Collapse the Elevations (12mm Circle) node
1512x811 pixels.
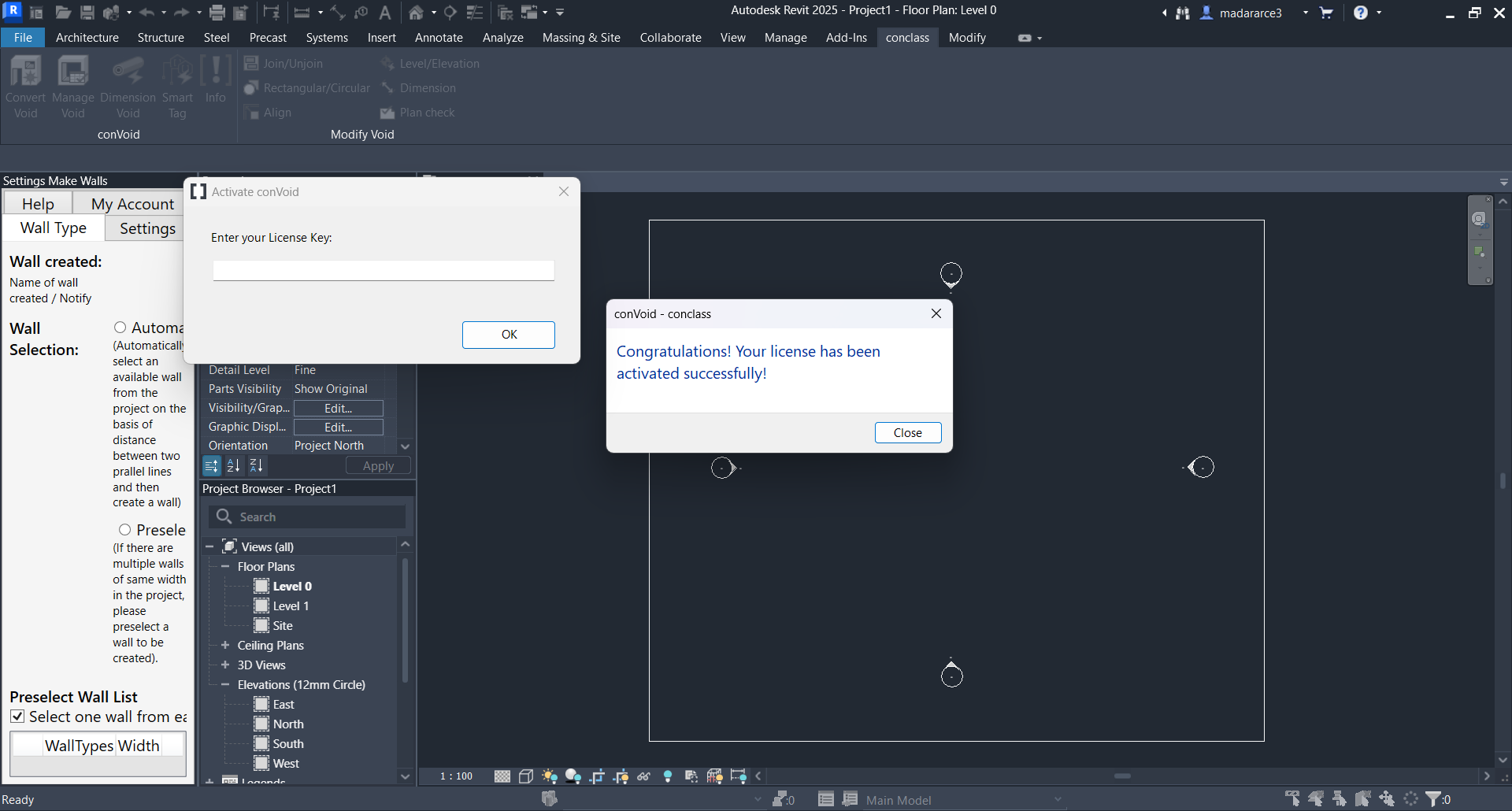pos(225,684)
